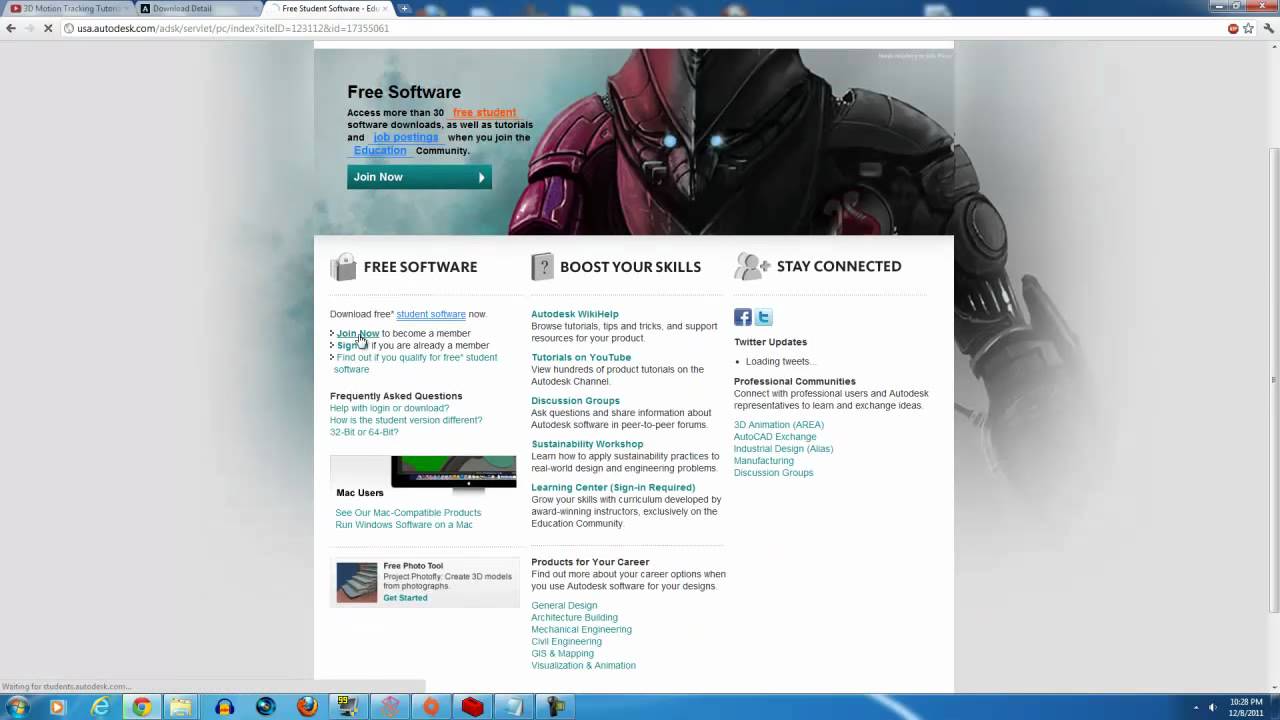Click the Free Software lock icon
The height and width of the screenshot is (720, 1280).
[x=343, y=266]
